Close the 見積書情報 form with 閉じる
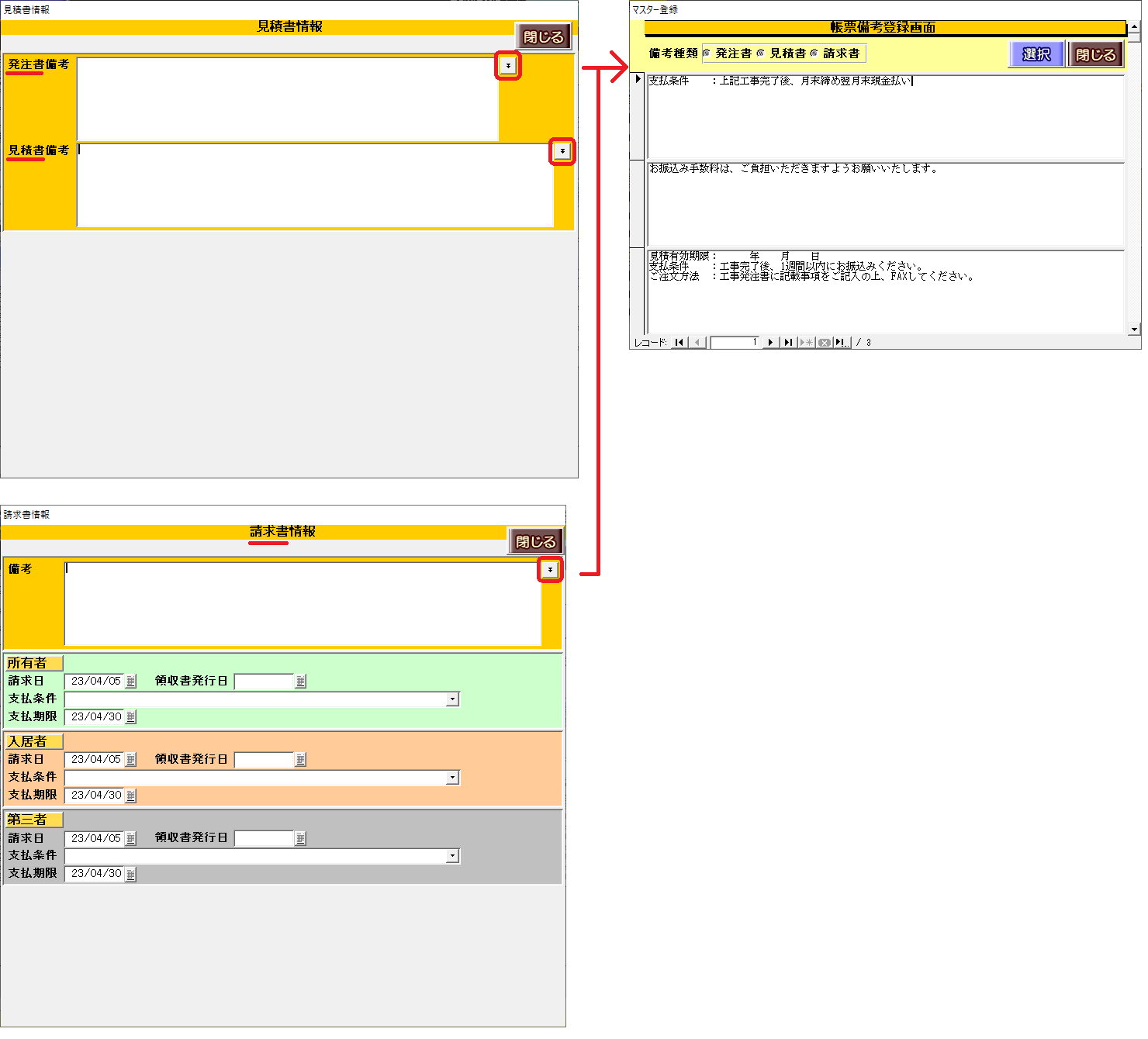Image resolution: width=1148 pixels, height=1039 pixels. coord(543,37)
